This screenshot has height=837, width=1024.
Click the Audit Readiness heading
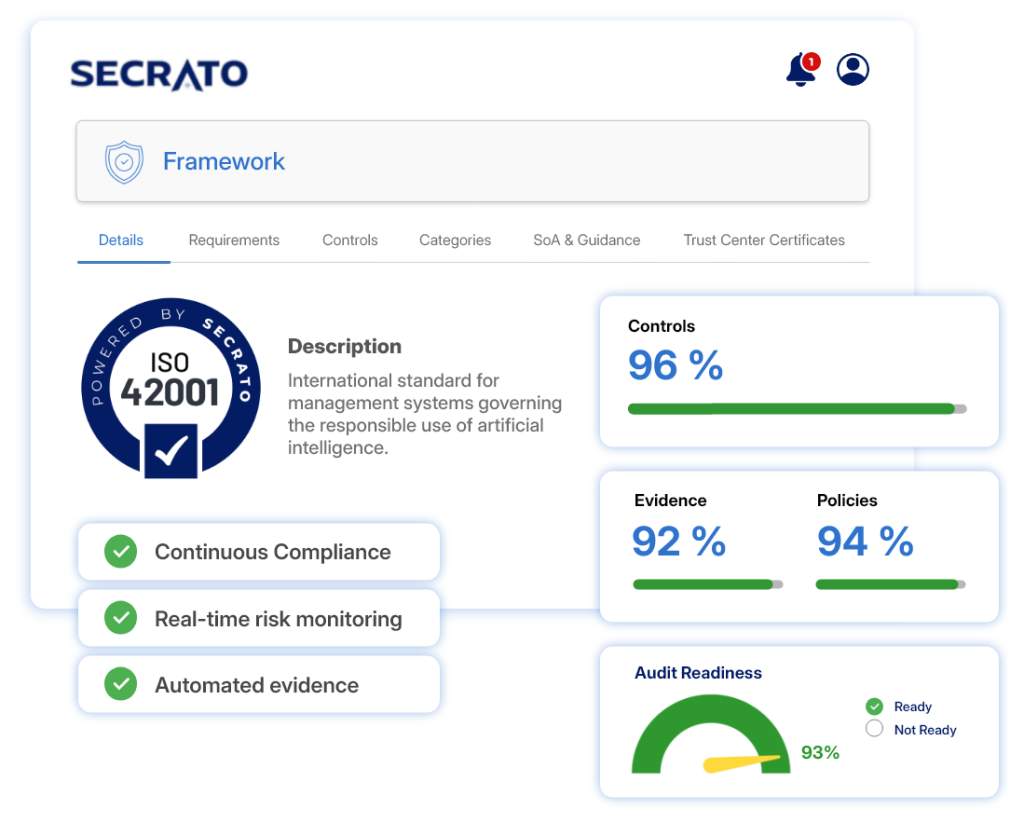click(x=698, y=672)
